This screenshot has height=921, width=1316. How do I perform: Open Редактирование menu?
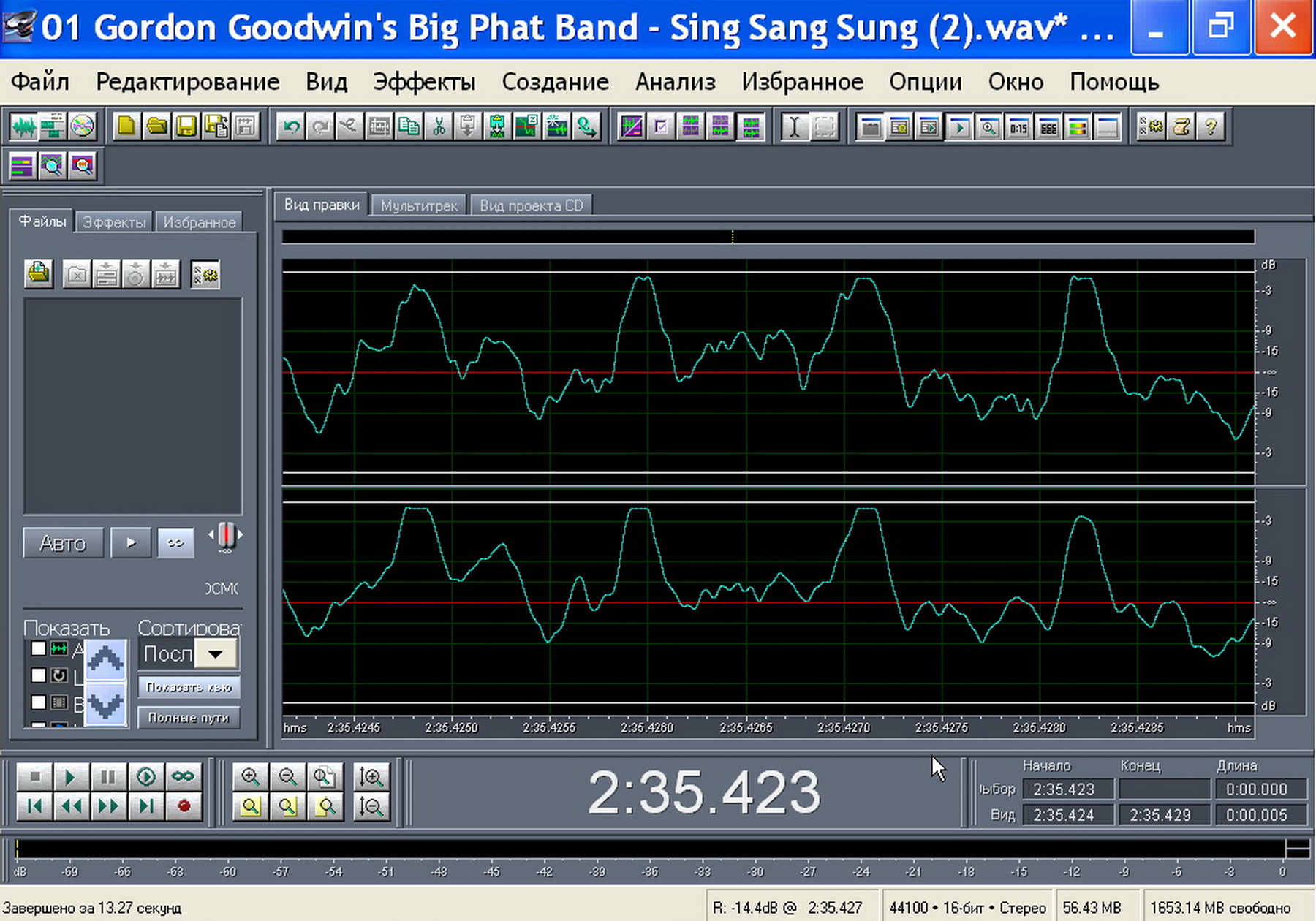[x=187, y=82]
